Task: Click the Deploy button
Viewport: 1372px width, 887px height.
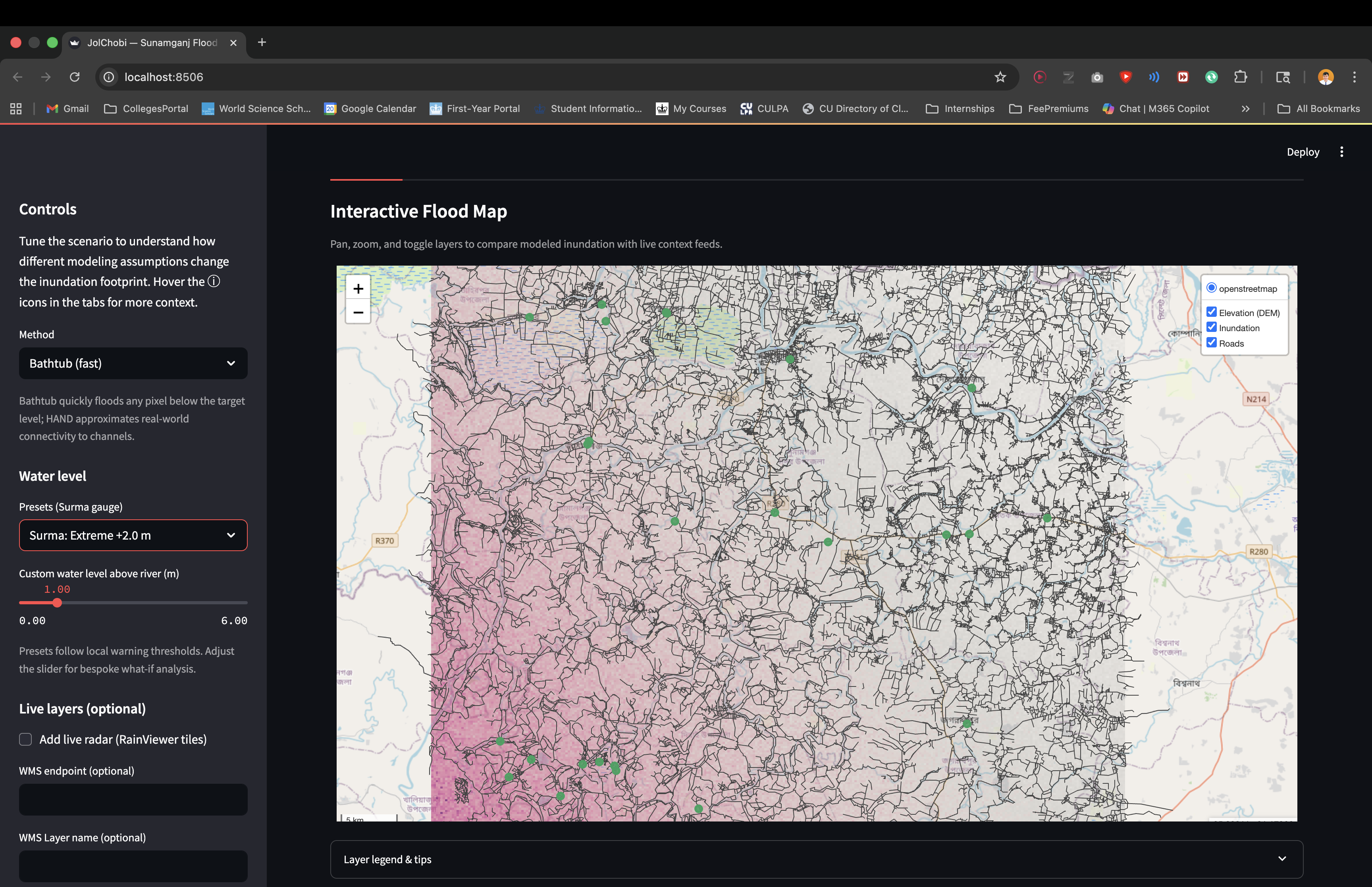Action: point(1303,152)
